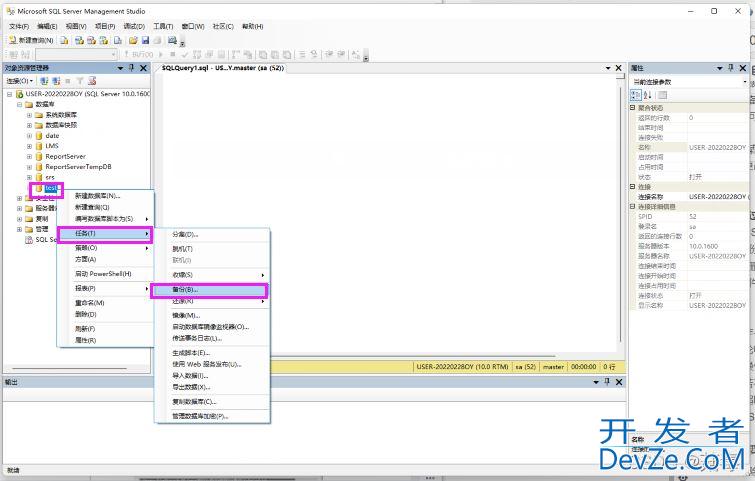
Task: Click 新建数据库(N)... in the context menu
Action: click(x=98, y=196)
